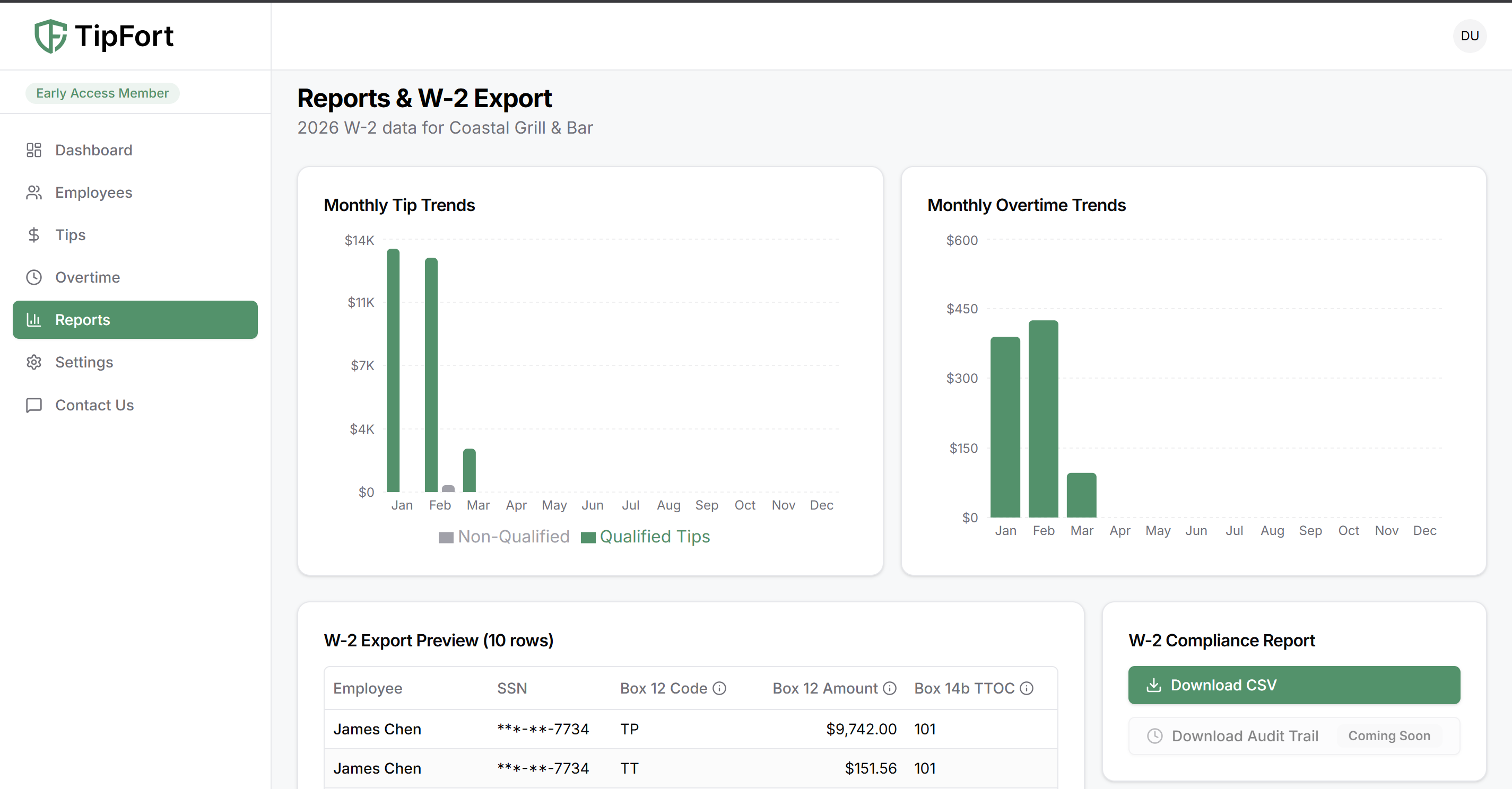Select the Tips dollar icon
Screen dimensions: 1512x789
pyautogui.click(x=34, y=235)
